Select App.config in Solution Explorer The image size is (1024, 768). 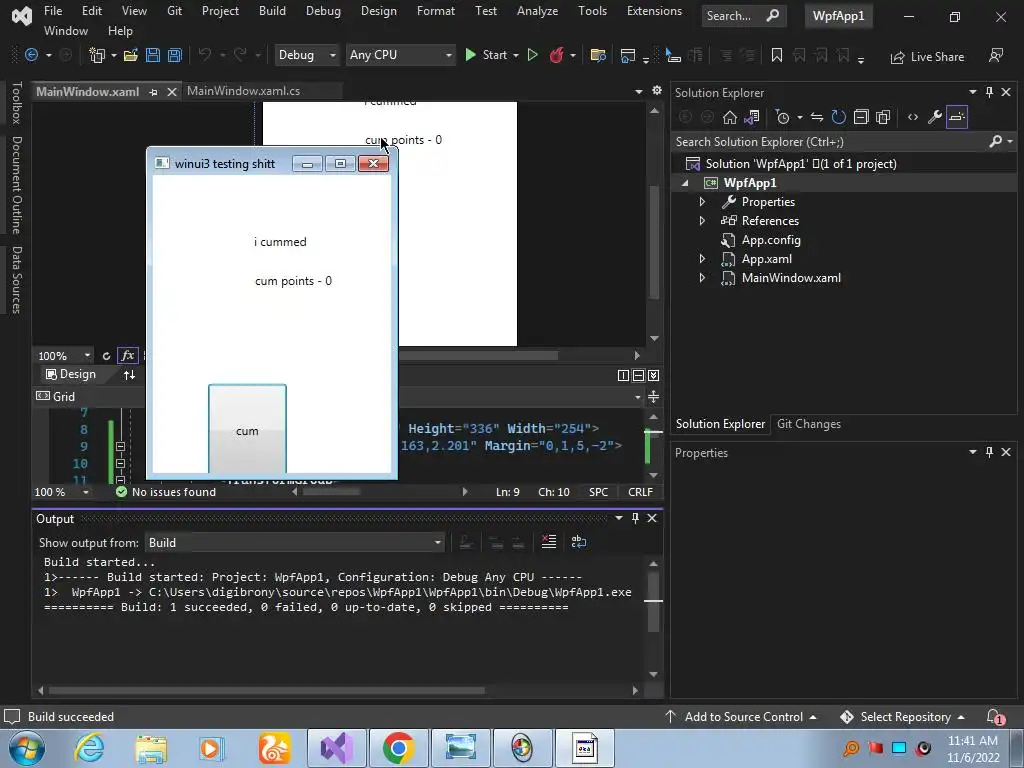click(771, 240)
